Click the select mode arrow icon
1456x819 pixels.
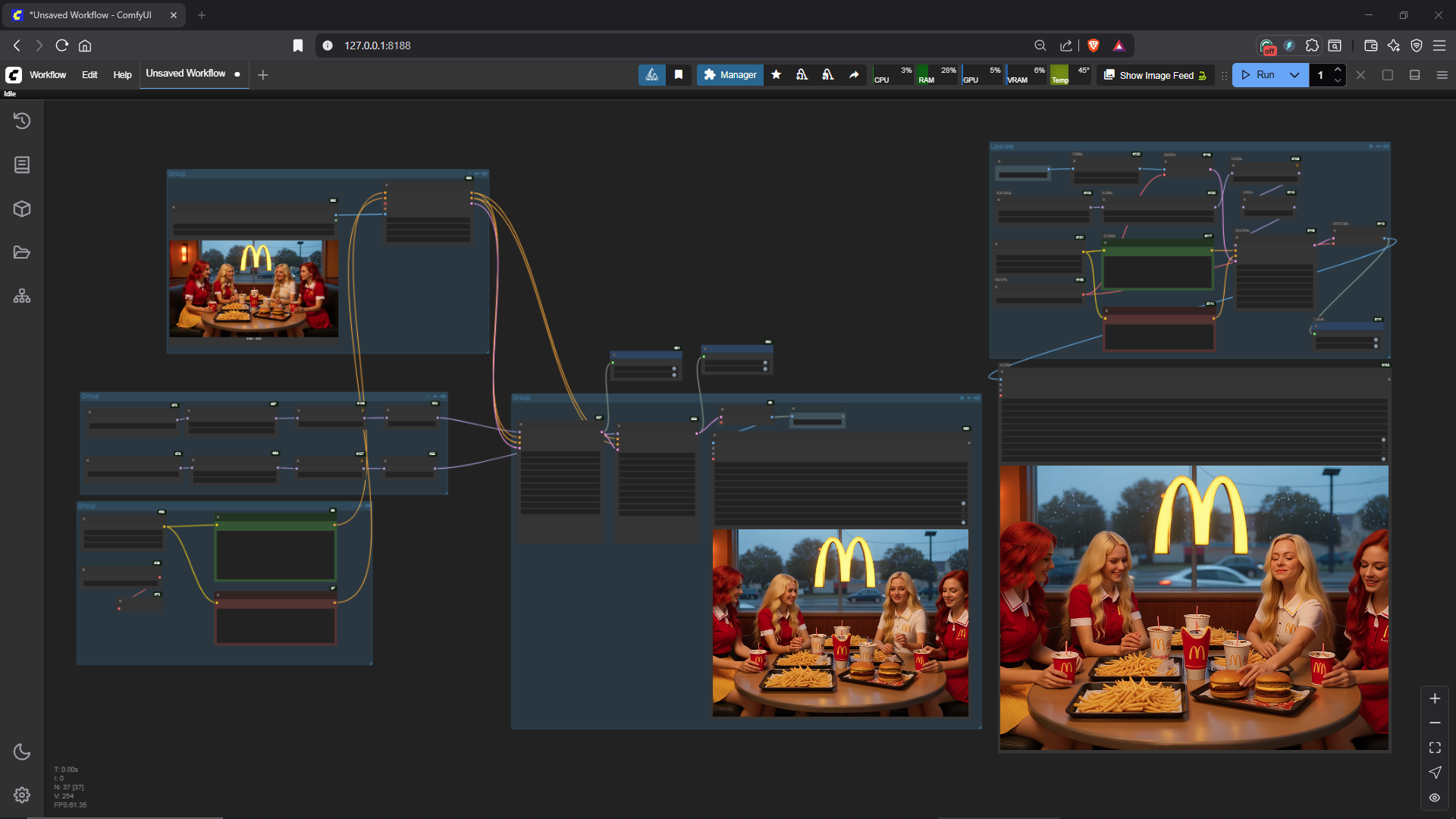click(x=1435, y=772)
